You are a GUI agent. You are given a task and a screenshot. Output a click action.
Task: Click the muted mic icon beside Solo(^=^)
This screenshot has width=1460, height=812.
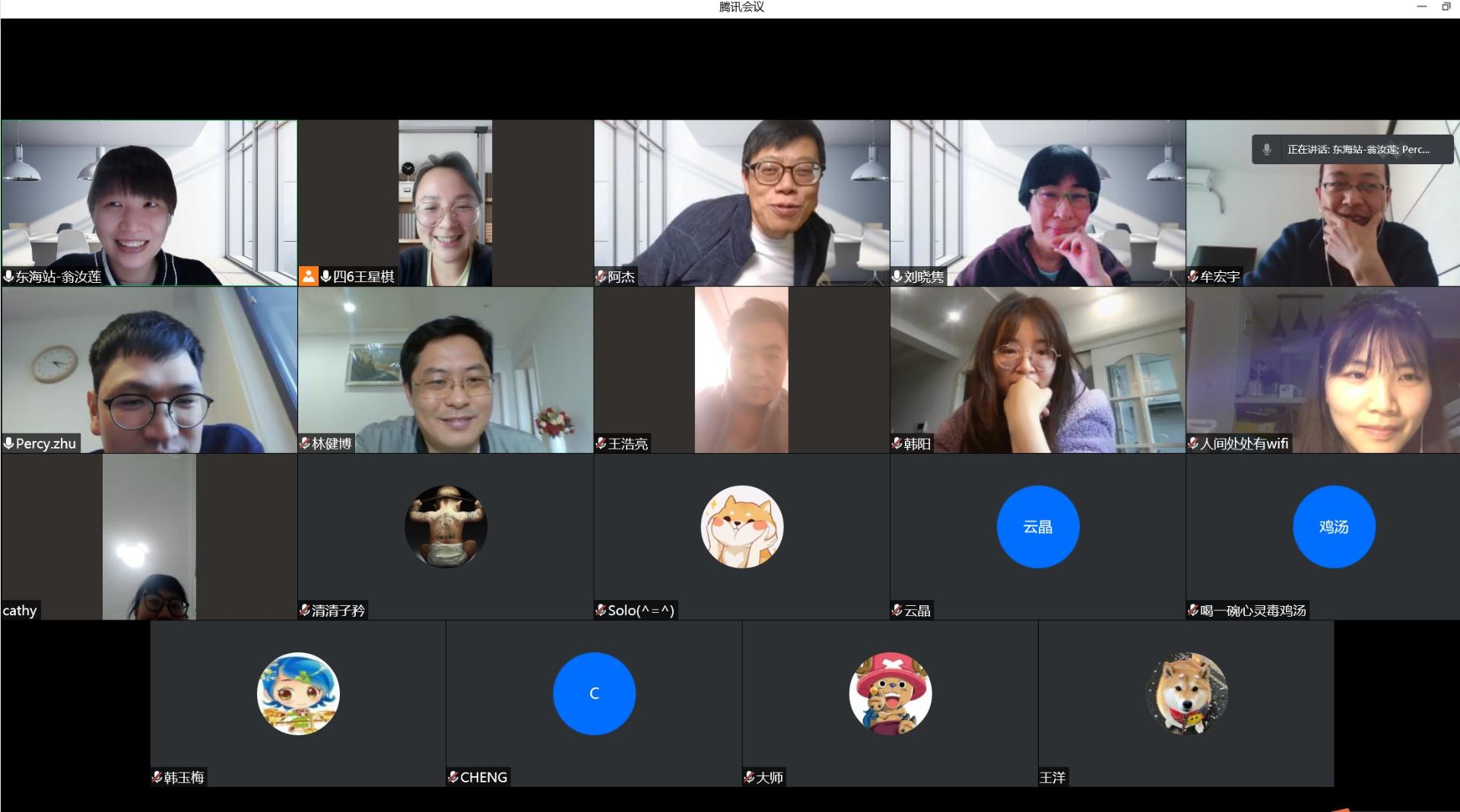coord(601,610)
